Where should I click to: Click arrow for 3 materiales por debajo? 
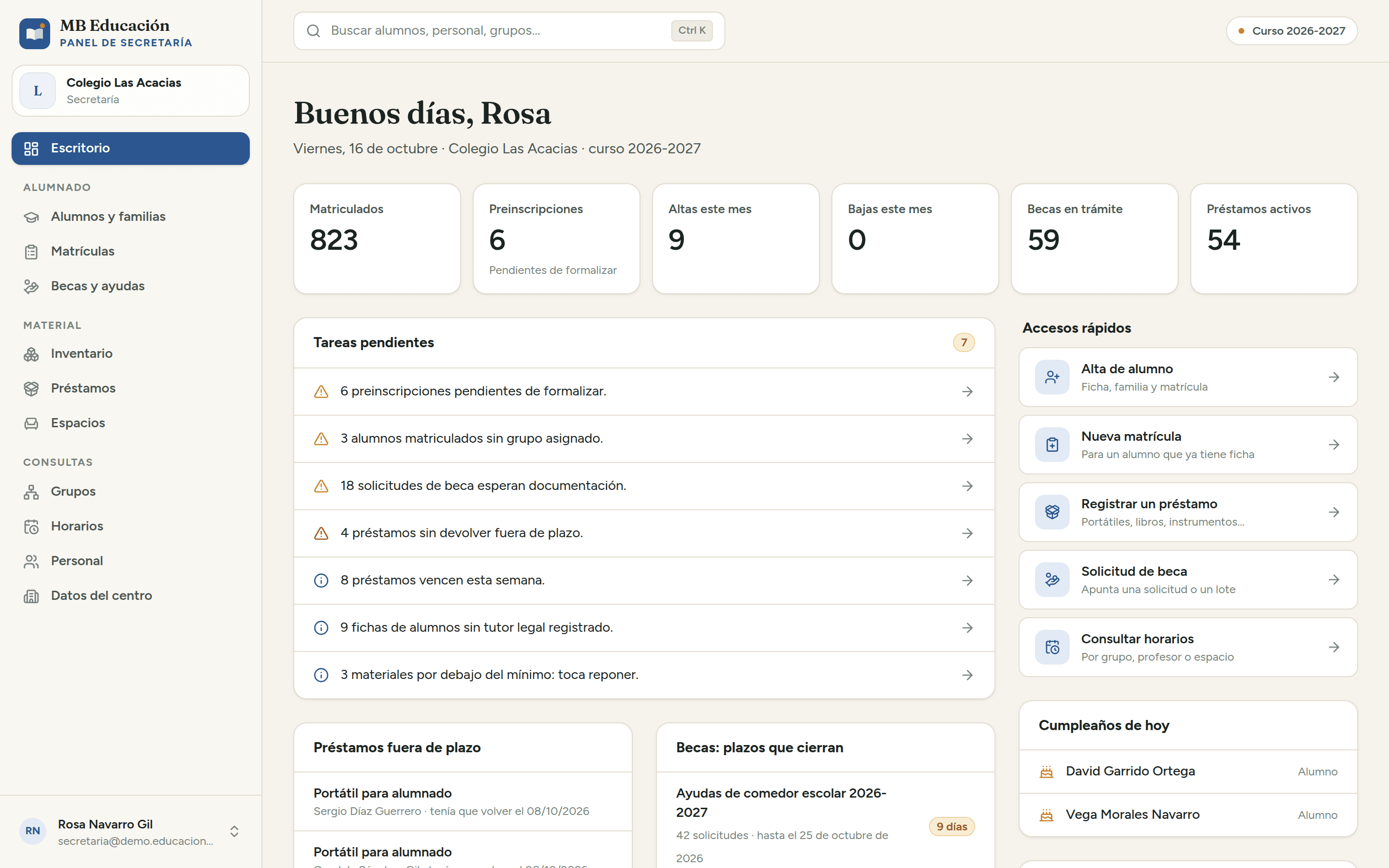(x=967, y=675)
